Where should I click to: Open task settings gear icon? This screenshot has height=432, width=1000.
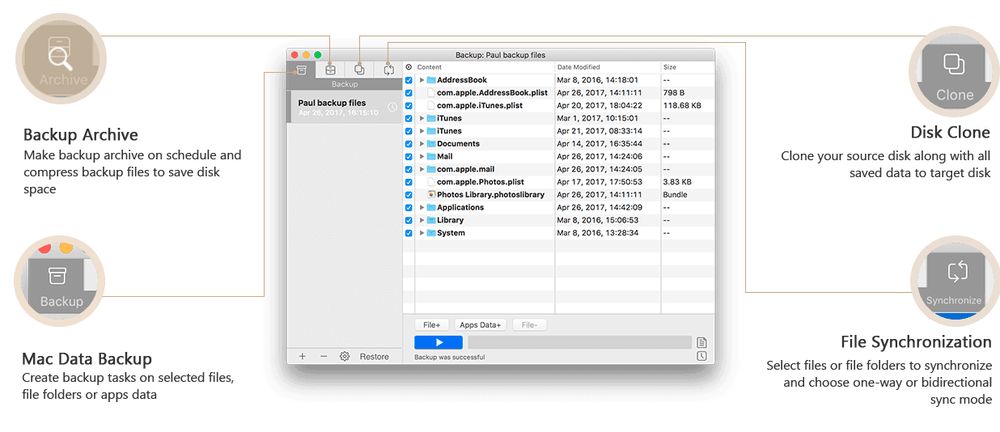344,356
